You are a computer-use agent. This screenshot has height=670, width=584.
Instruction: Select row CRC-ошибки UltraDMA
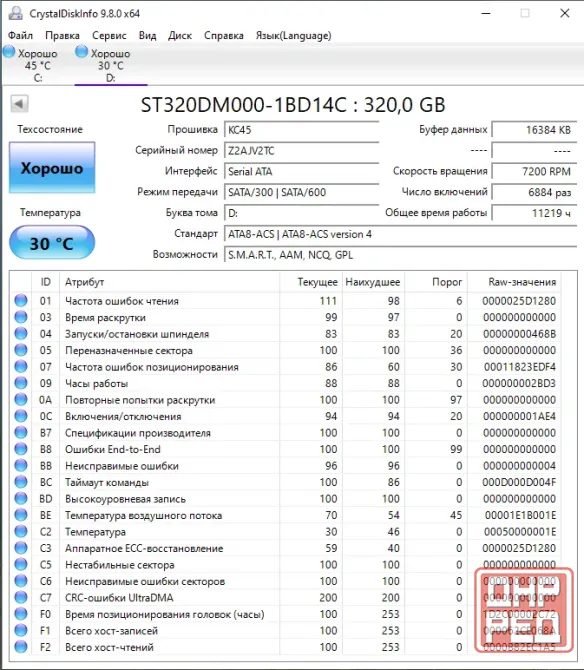point(285,598)
